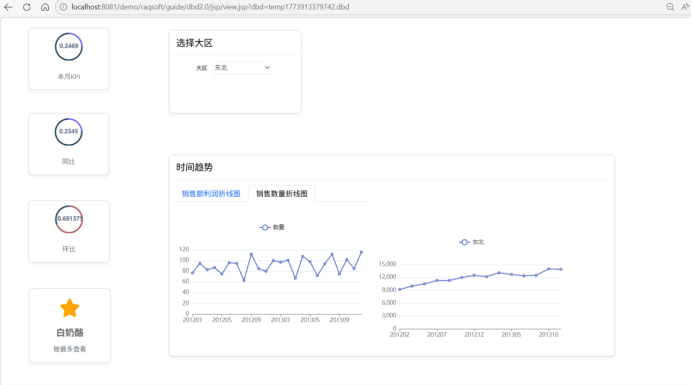Image resolution: width=692 pixels, height=385 pixels.
Task: Click the 15,000 y-axis value
Action: coord(387,264)
